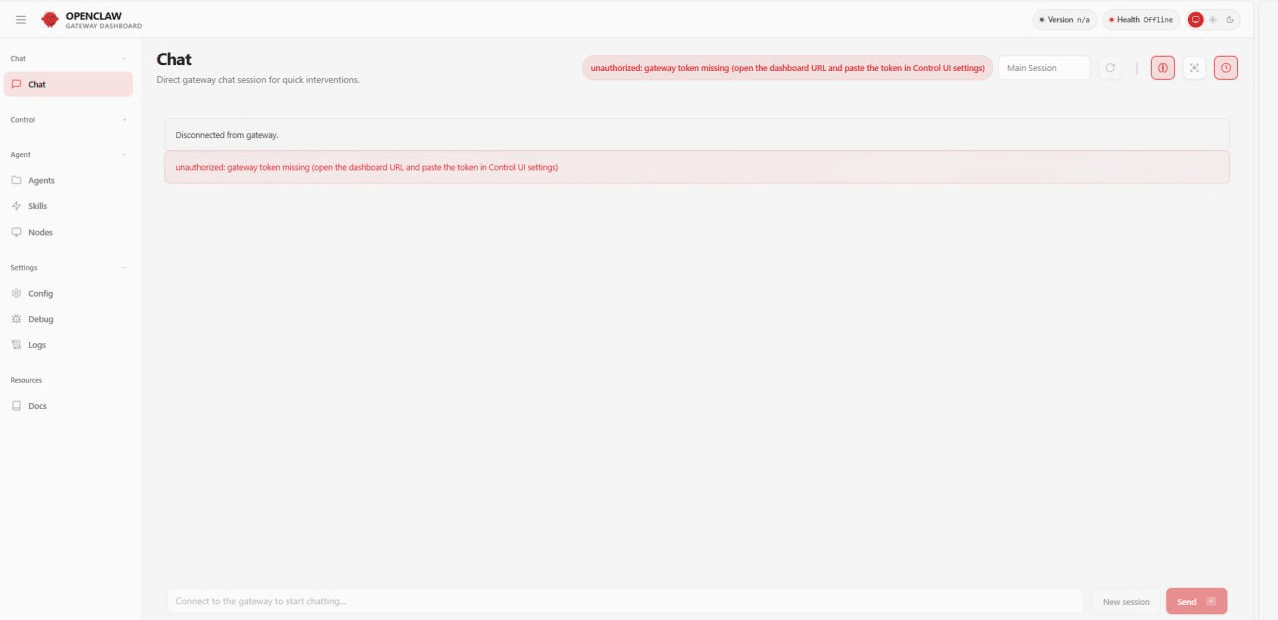Switch to the system theme option
1278x620 pixels.
(x=1195, y=19)
